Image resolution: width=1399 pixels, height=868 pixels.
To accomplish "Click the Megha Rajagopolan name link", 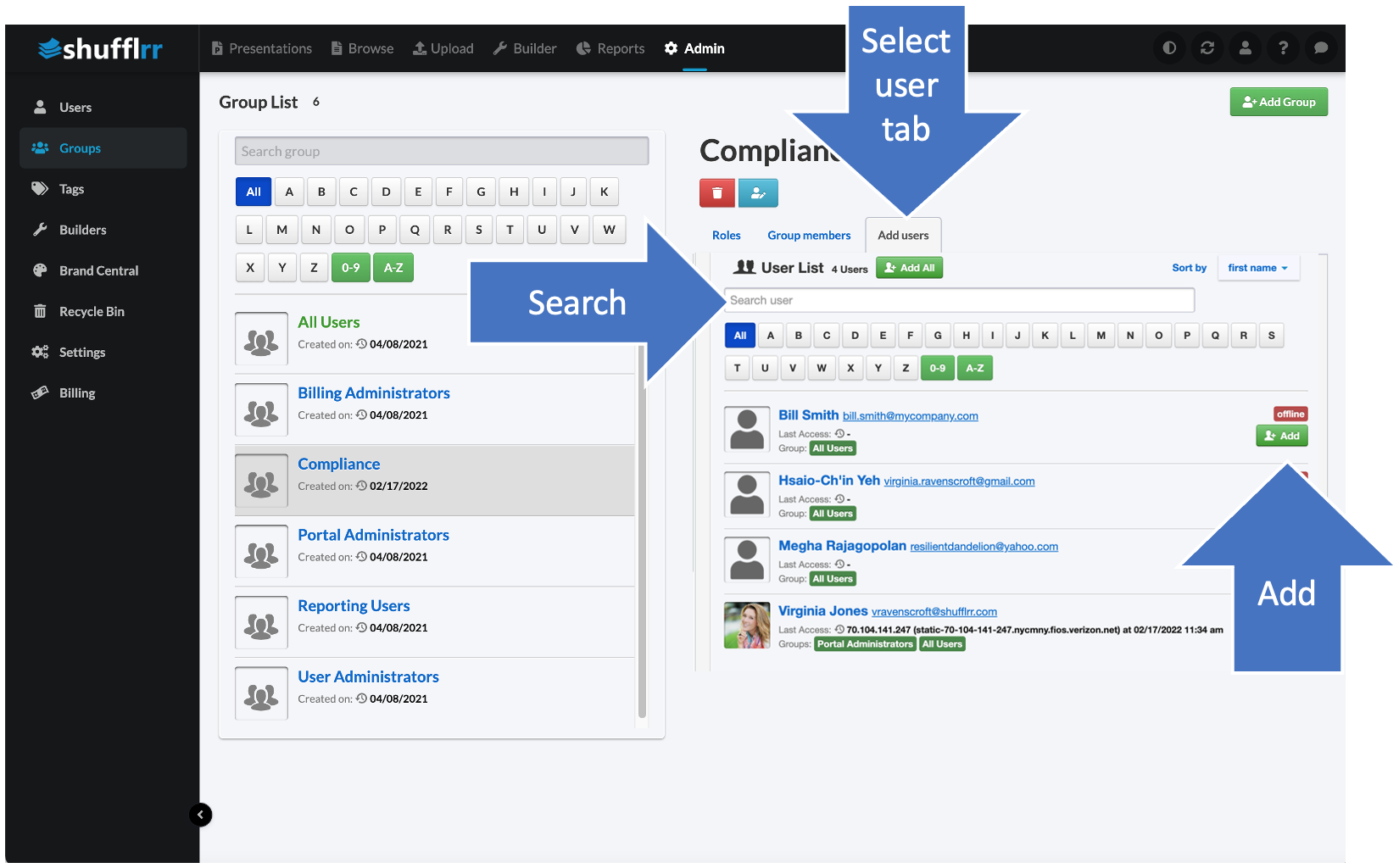I will pyautogui.click(x=843, y=545).
